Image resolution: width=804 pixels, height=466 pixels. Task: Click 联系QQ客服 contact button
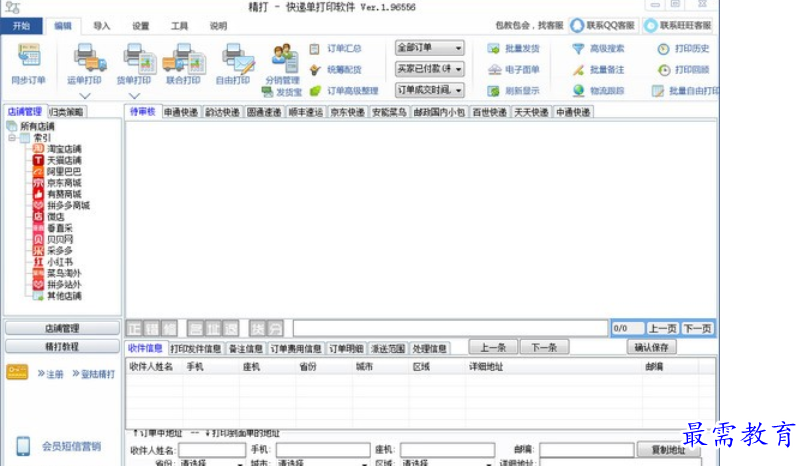tap(604, 25)
